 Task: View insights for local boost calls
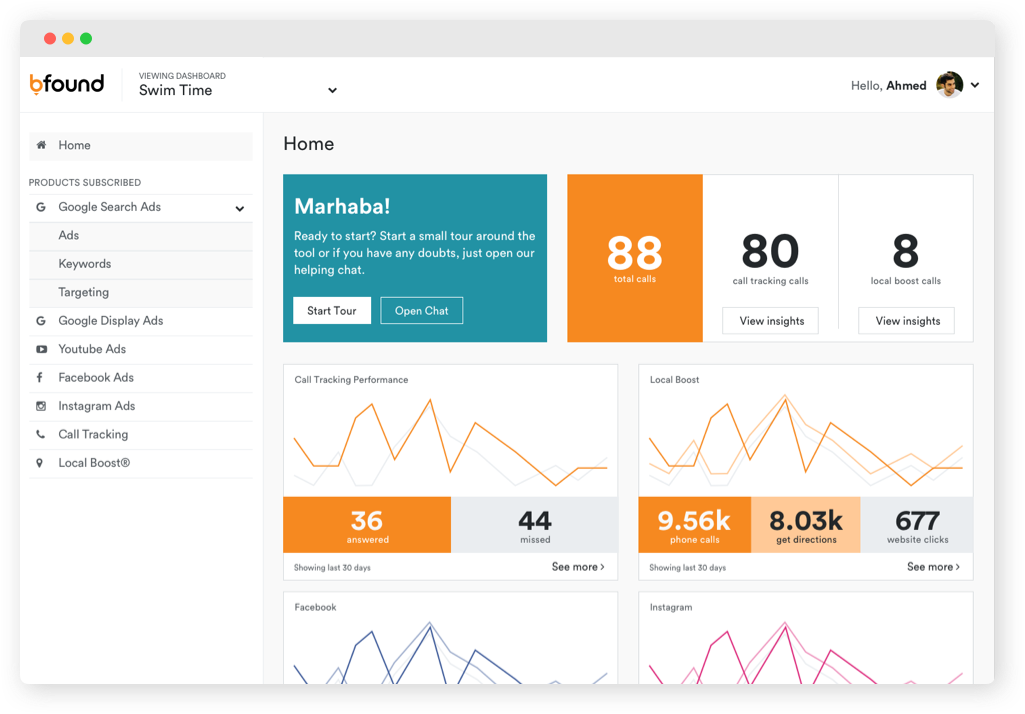(x=907, y=321)
